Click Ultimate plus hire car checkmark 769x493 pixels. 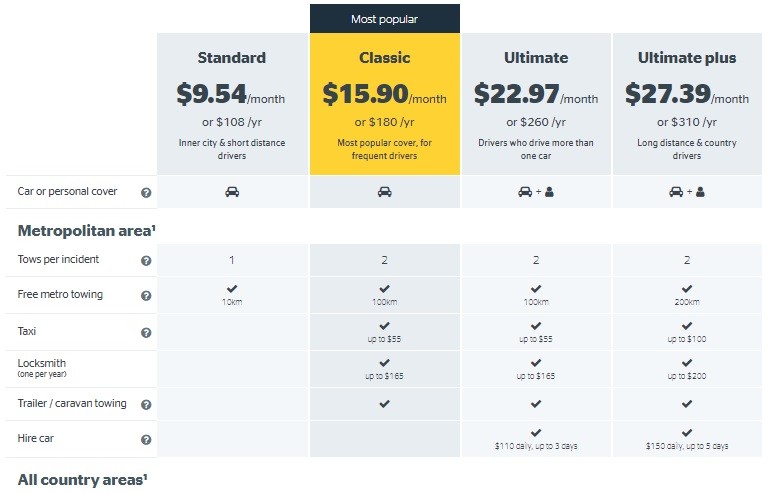coord(687,433)
